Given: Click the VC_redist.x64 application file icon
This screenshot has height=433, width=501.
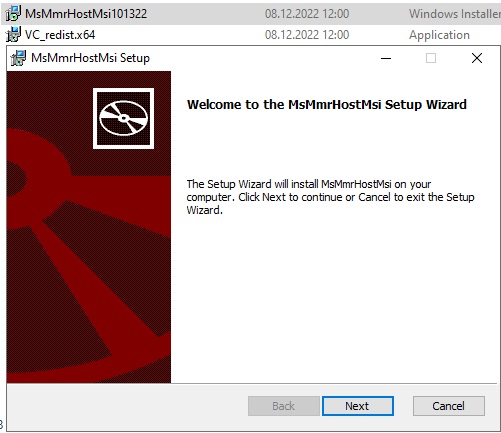Looking at the screenshot, I should pos(13,34).
